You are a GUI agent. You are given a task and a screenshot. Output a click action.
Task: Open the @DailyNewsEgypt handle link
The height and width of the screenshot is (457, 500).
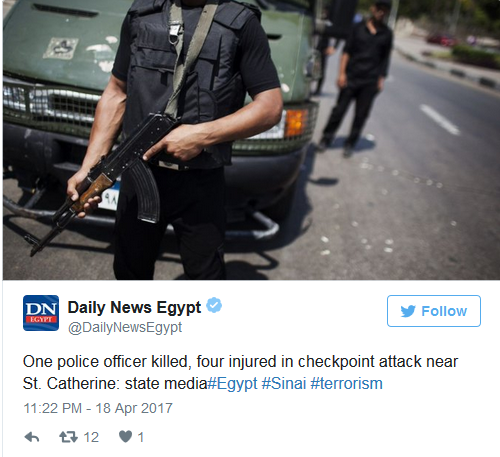[x=125, y=328]
